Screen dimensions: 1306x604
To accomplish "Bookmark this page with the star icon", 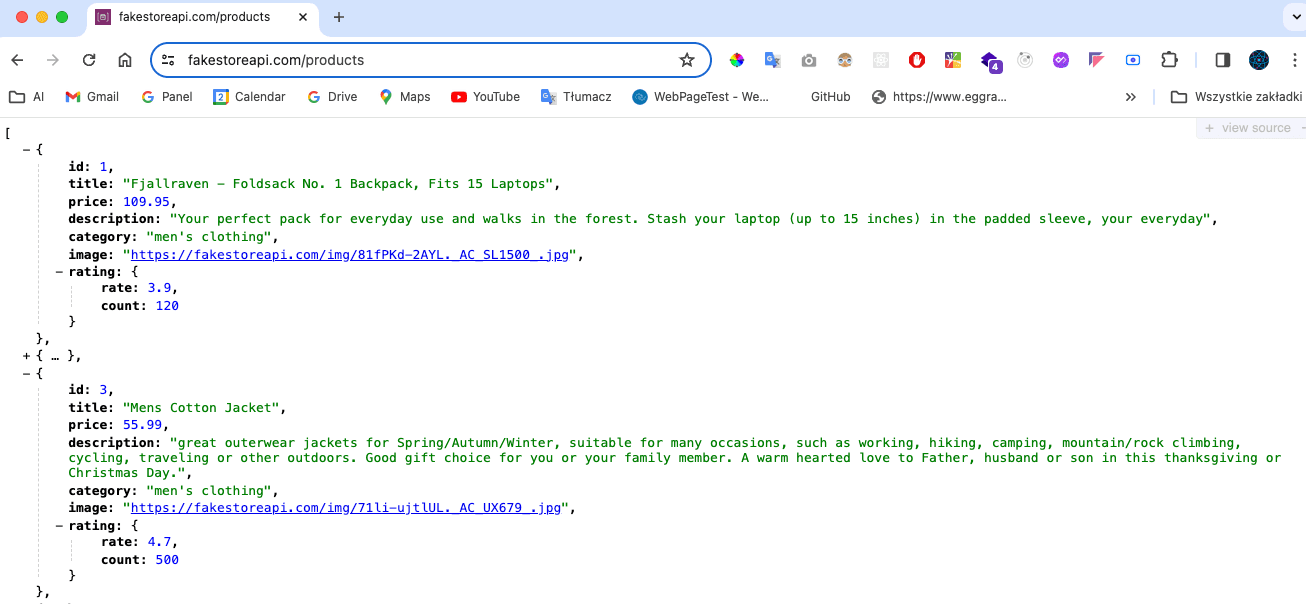I will click(687, 60).
